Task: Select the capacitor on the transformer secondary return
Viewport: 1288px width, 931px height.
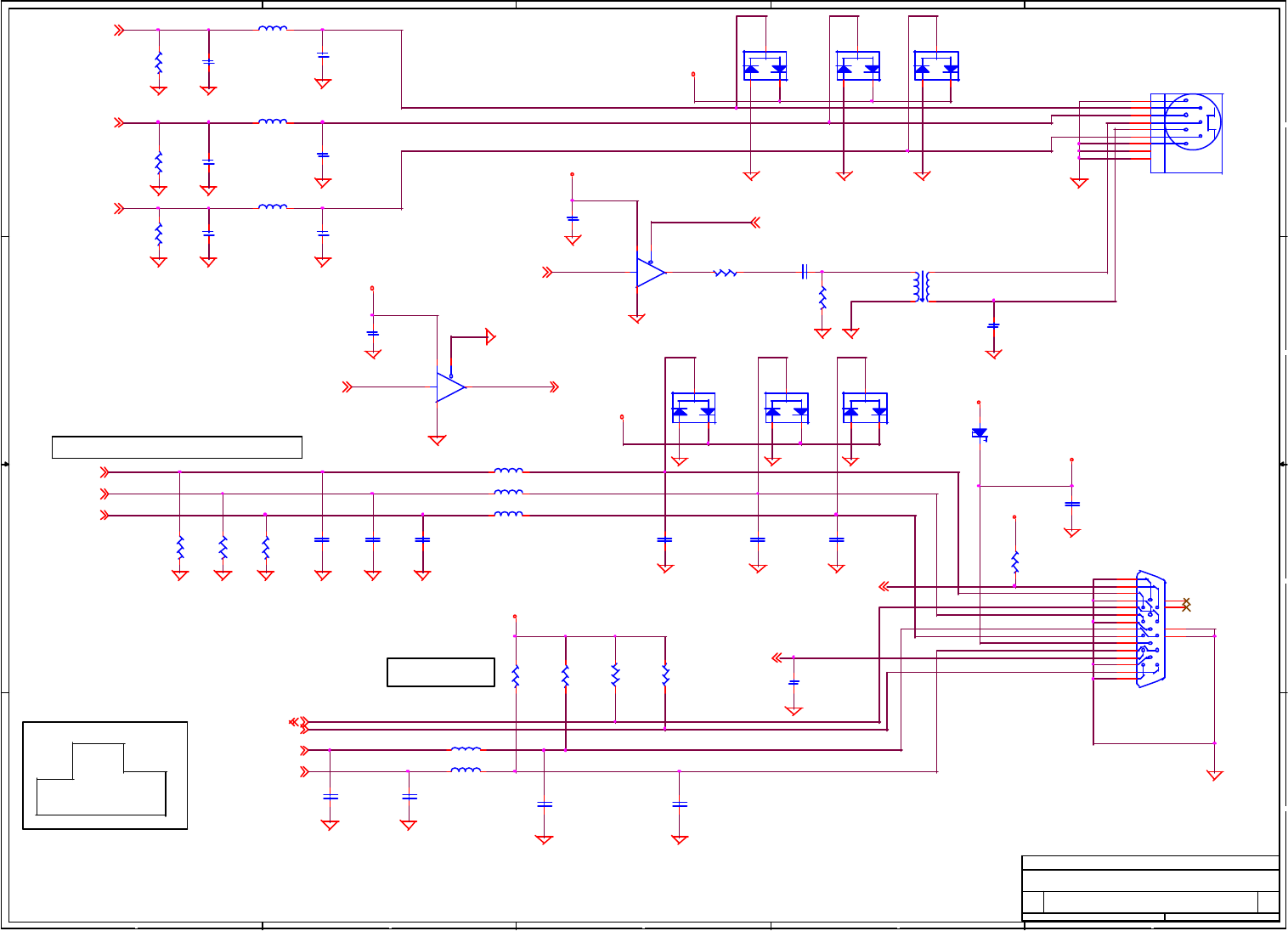Action: 993,325
